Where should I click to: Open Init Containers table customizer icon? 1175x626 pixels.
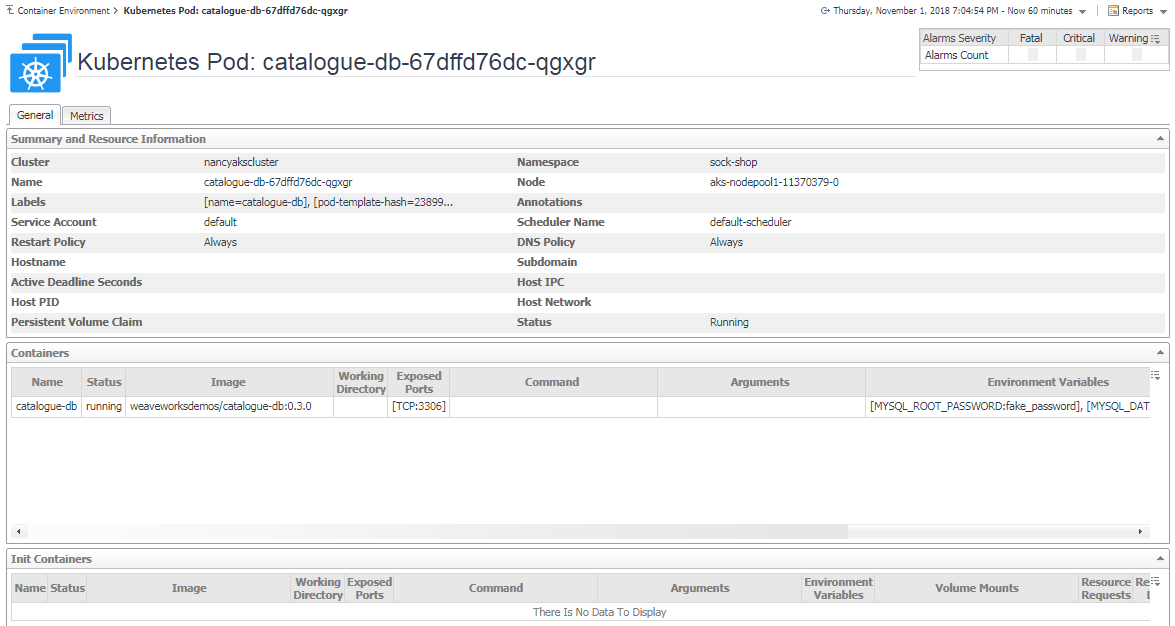click(1155, 581)
